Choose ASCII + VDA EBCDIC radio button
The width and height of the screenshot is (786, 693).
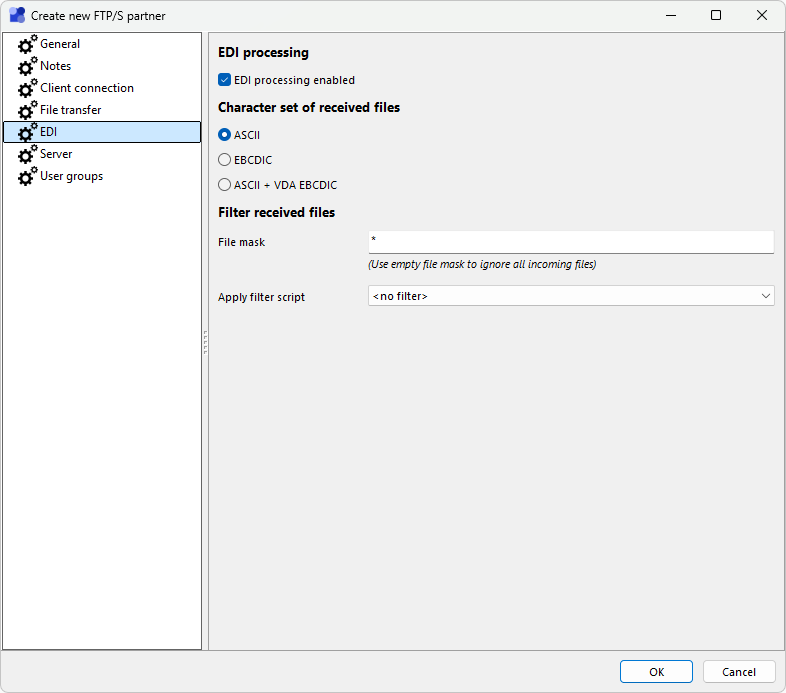[x=224, y=185]
